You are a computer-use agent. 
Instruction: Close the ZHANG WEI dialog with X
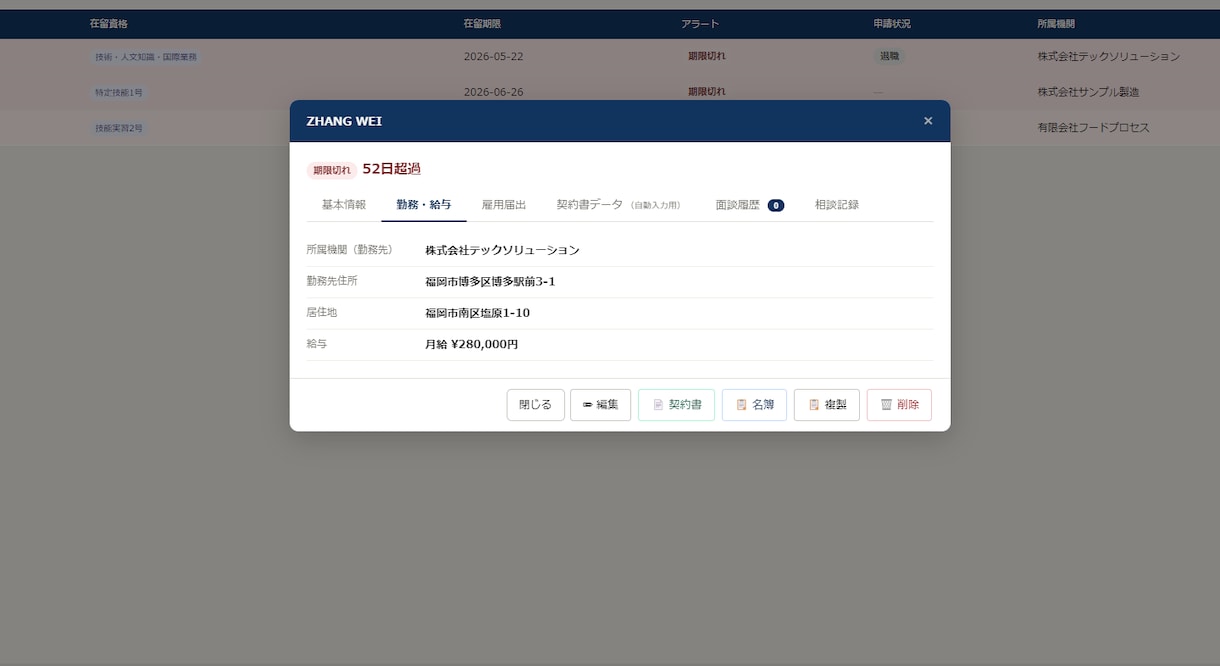pos(928,121)
